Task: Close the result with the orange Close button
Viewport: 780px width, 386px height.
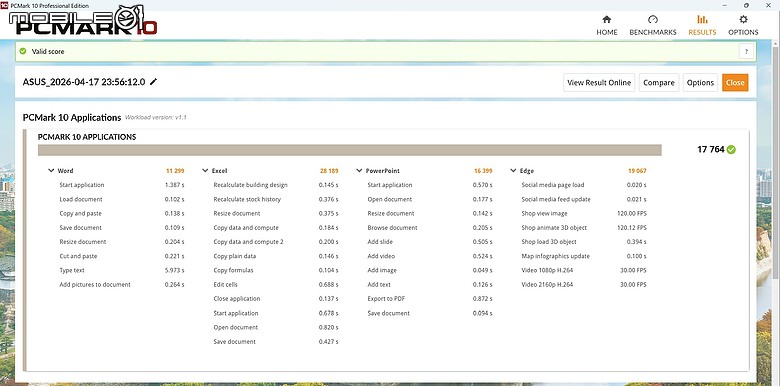Action: 735,83
